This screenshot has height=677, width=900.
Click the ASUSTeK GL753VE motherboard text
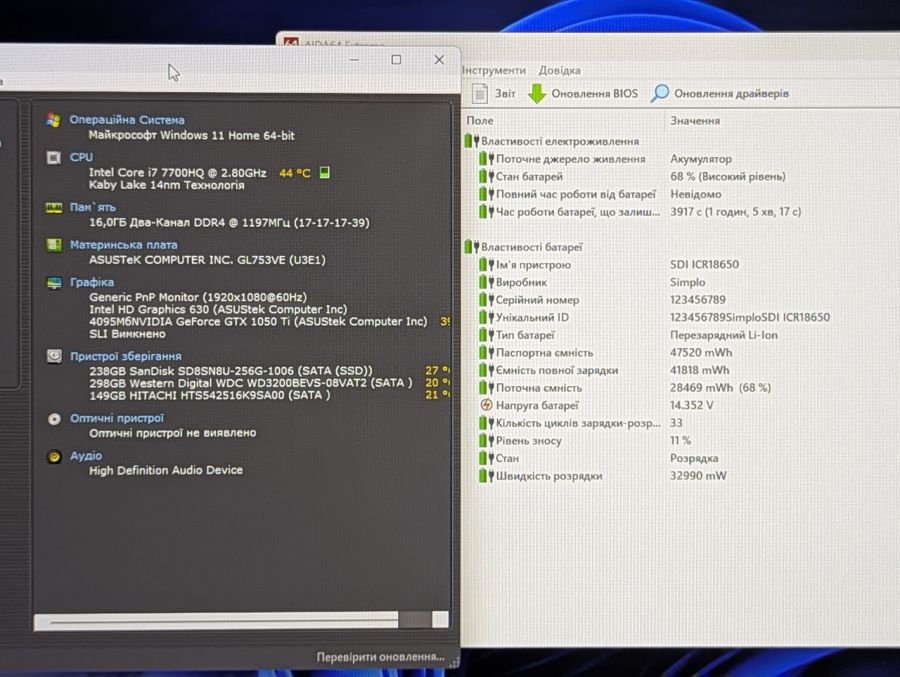(x=207, y=260)
